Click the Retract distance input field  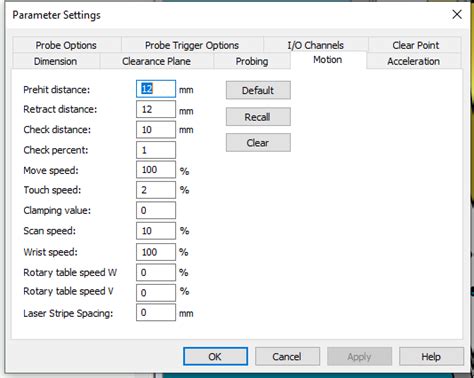(156, 109)
